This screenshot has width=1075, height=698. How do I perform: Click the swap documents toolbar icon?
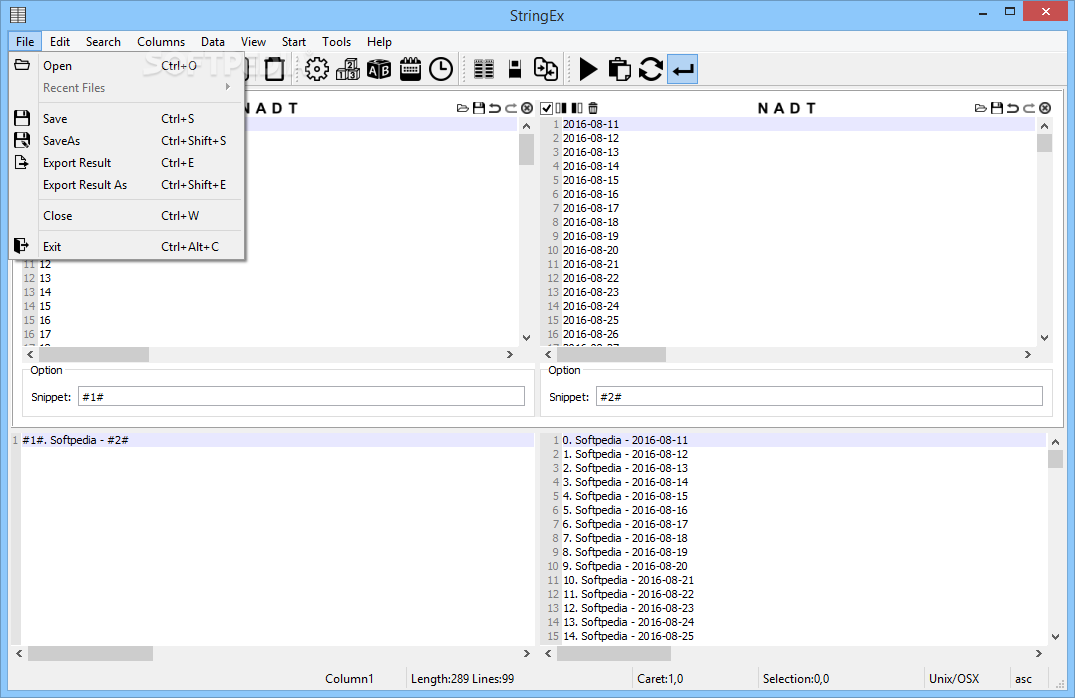click(x=546, y=69)
